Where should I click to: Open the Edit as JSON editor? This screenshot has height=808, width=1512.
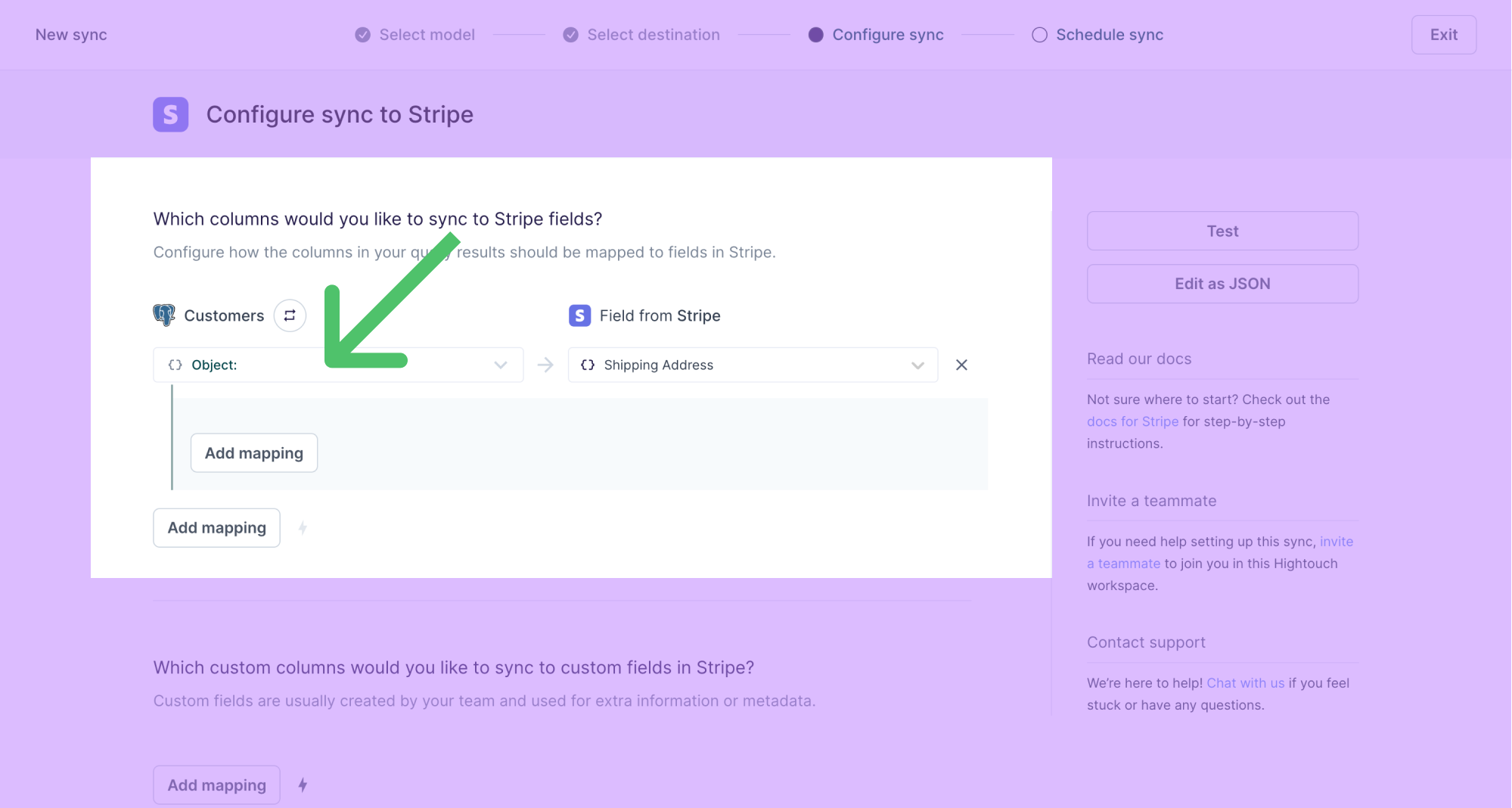(x=1222, y=284)
